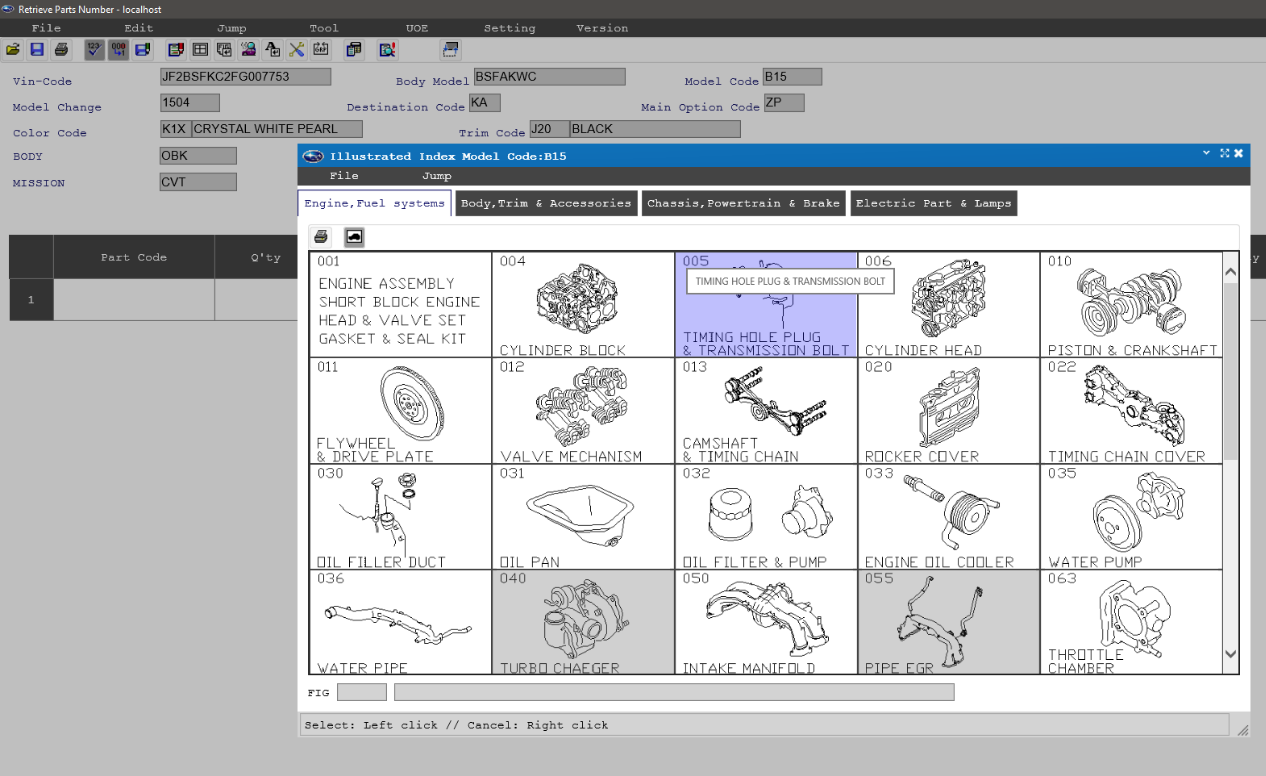Click the last main toolbar icon with arrows

[x=450, y=49]
